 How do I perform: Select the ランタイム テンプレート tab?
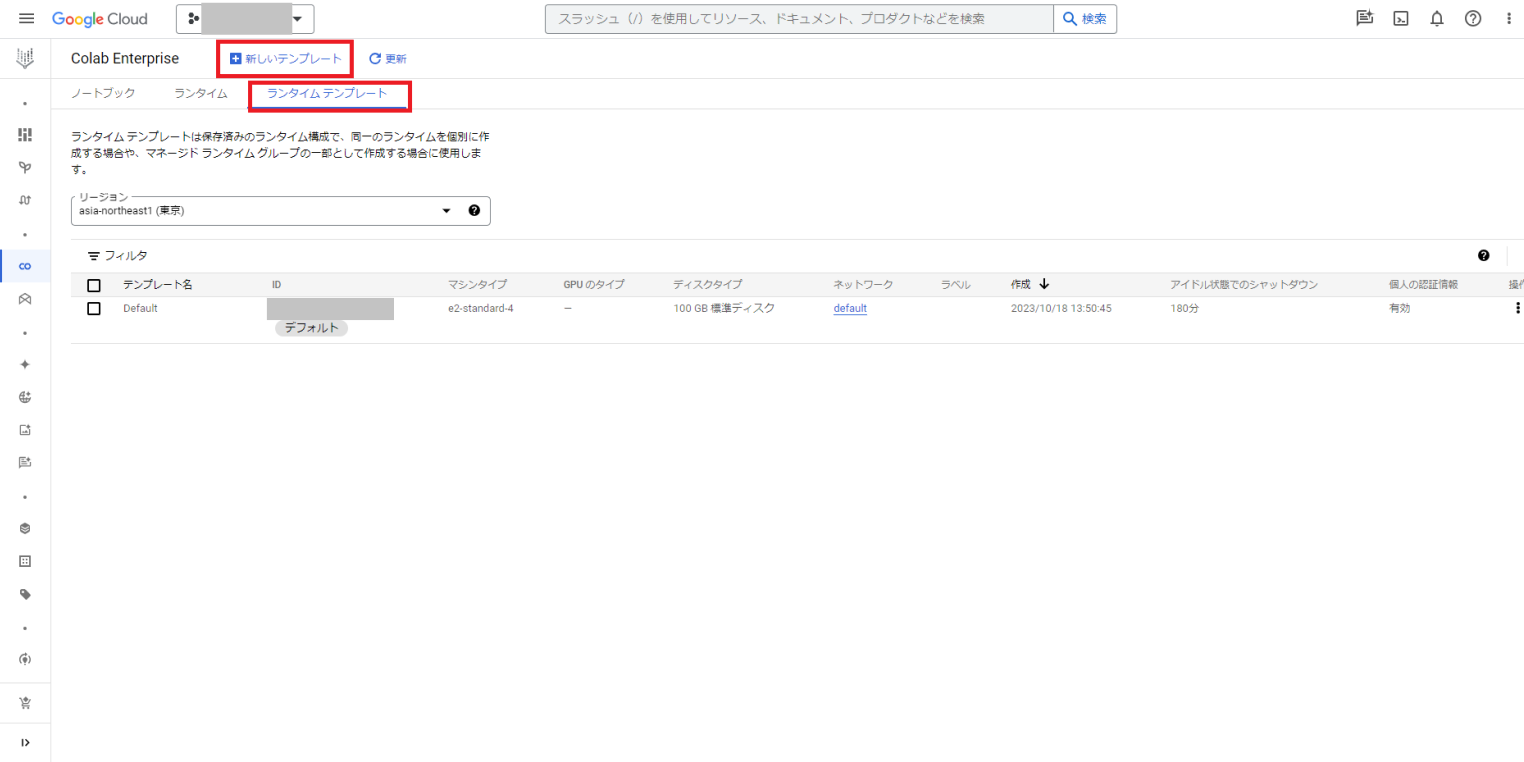click(x=327, y=93)
